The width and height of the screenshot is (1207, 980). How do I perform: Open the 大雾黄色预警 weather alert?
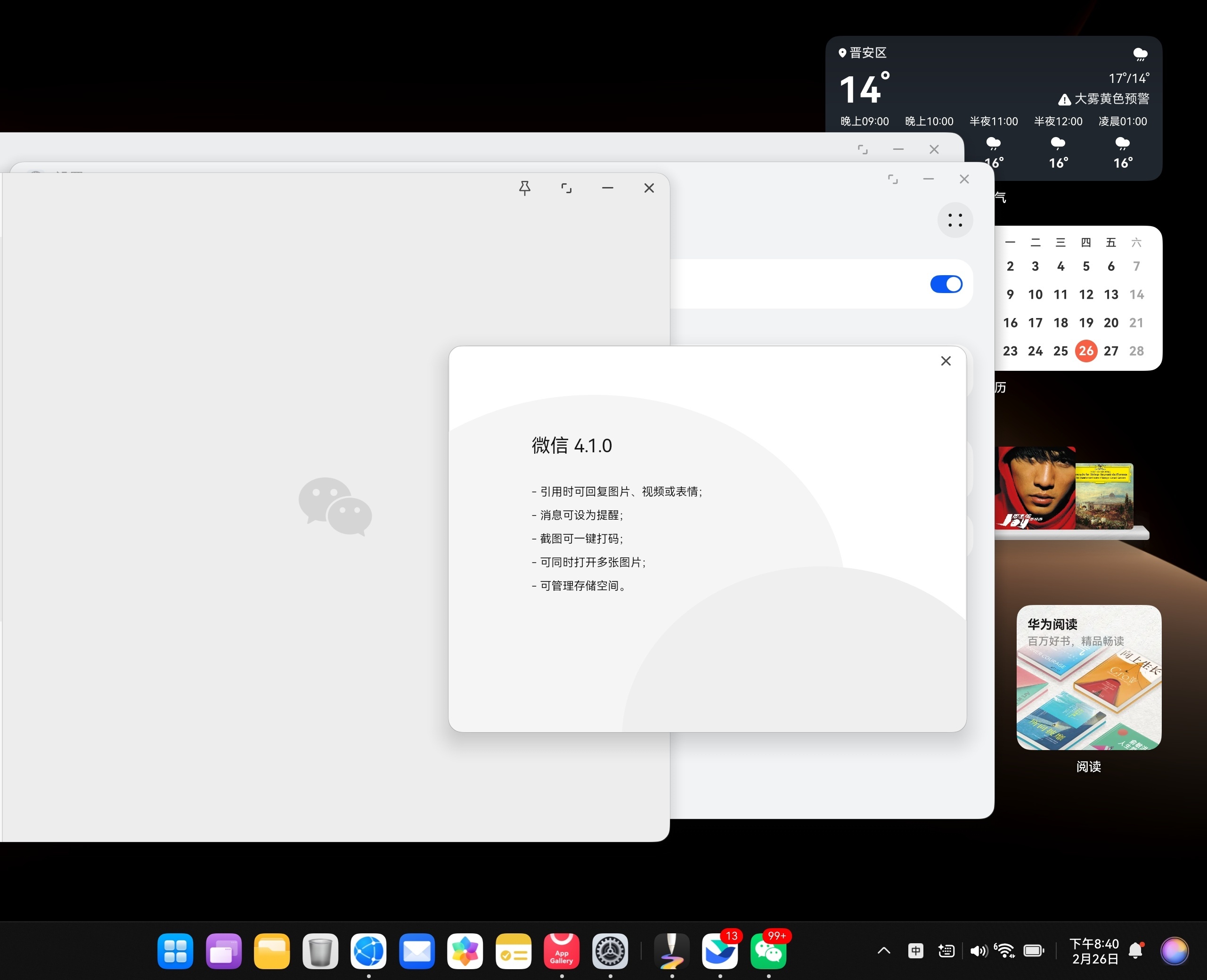tap(1104, 99)
